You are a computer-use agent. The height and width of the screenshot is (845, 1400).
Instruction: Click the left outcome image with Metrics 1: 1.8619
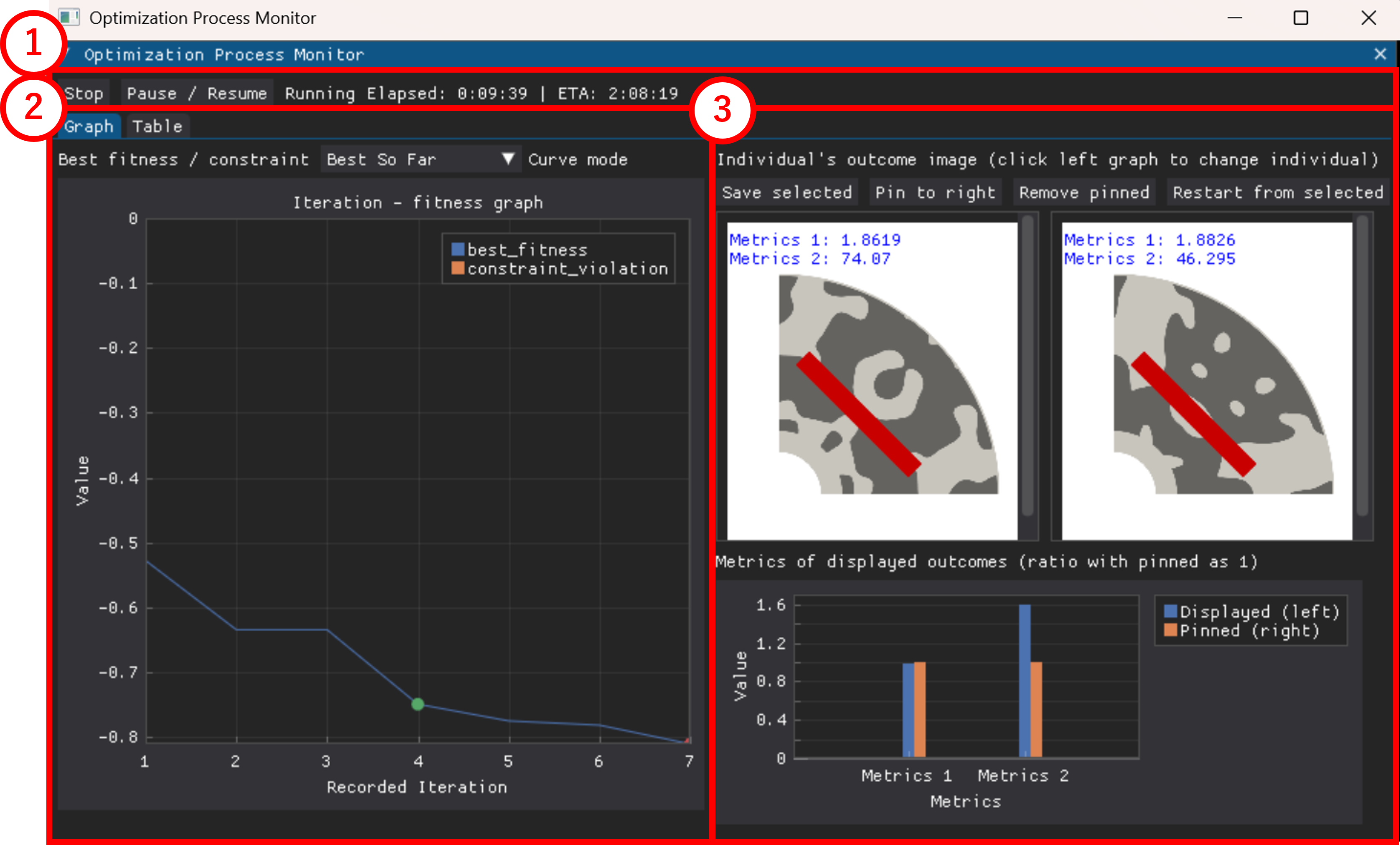point(872,380)
